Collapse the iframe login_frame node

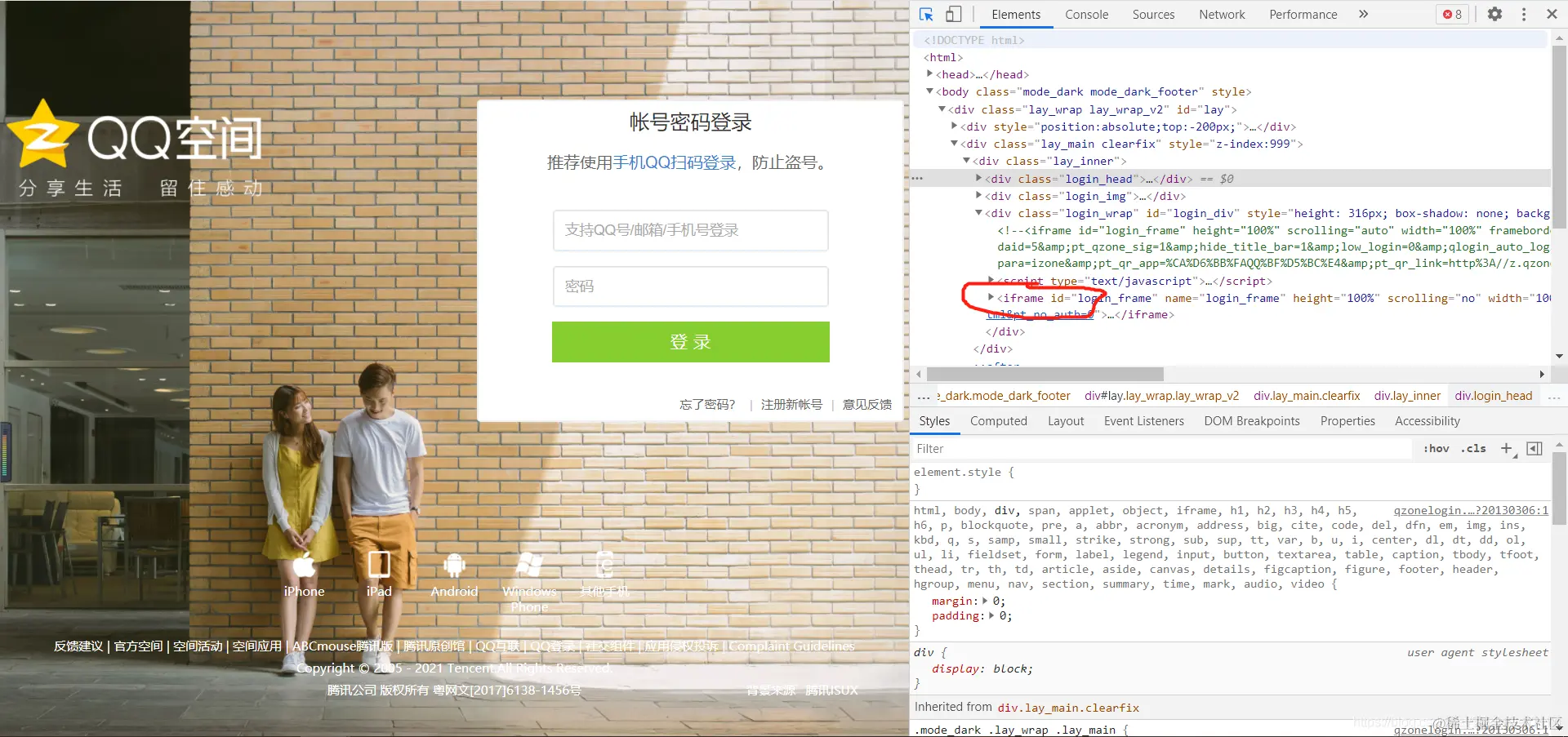(x=991, y=298)
